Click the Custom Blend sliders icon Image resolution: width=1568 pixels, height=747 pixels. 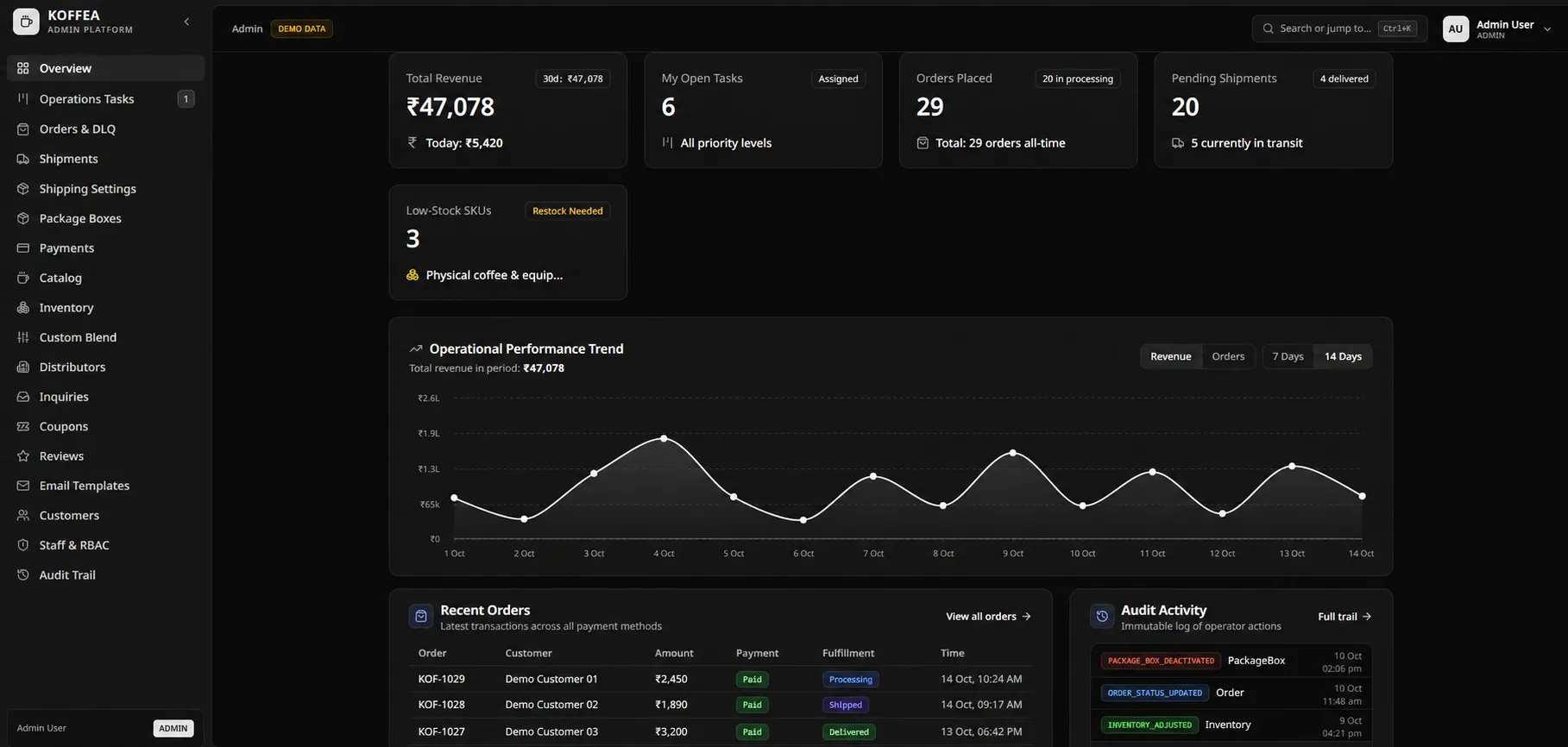[x=23, y=337]
